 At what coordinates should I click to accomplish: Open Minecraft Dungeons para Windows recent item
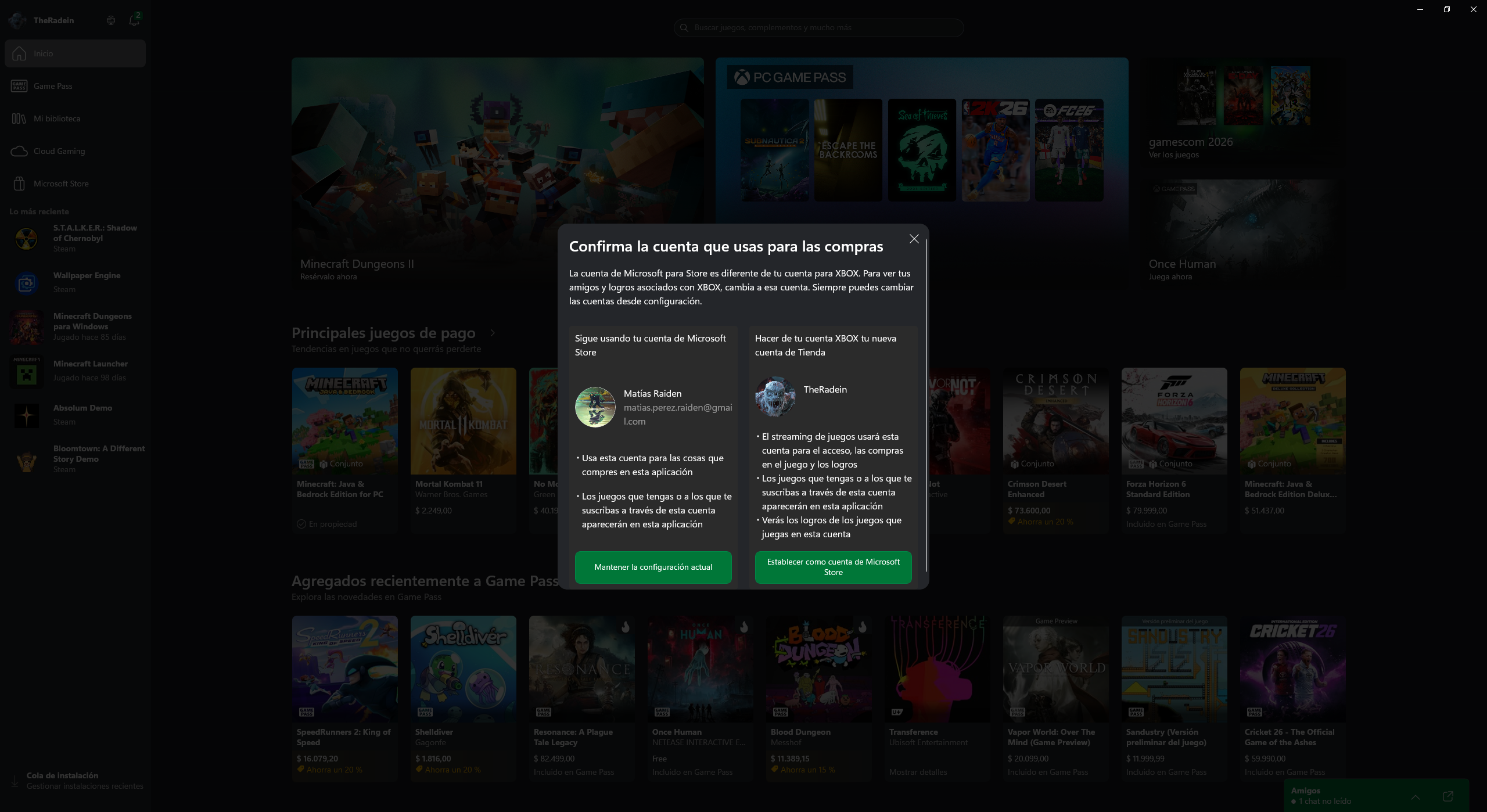(75, 326)
